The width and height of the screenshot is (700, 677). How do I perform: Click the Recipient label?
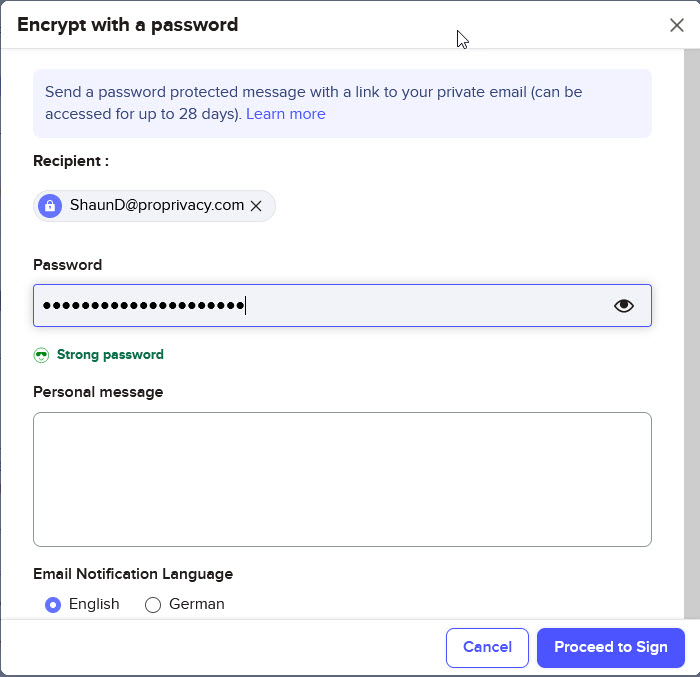click(71, 161)
